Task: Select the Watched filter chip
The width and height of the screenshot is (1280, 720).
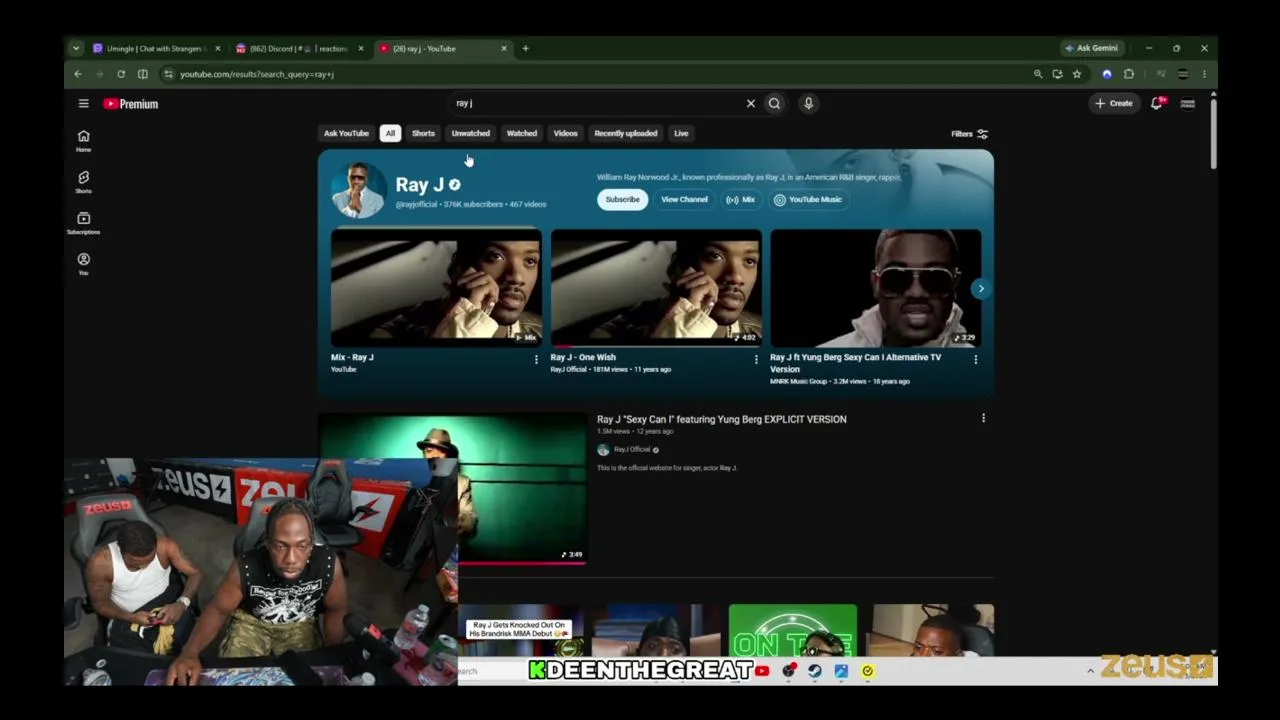Action: [x=521, y=133]
